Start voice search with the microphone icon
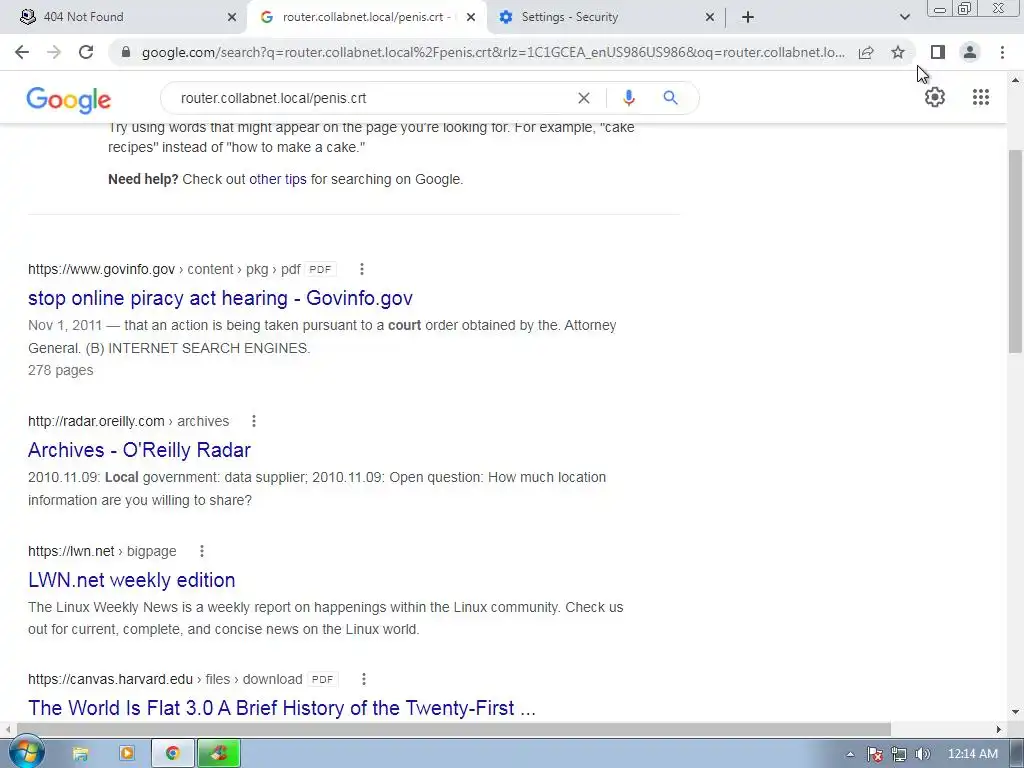This screenshot has width=1024, height=768. 628,98
